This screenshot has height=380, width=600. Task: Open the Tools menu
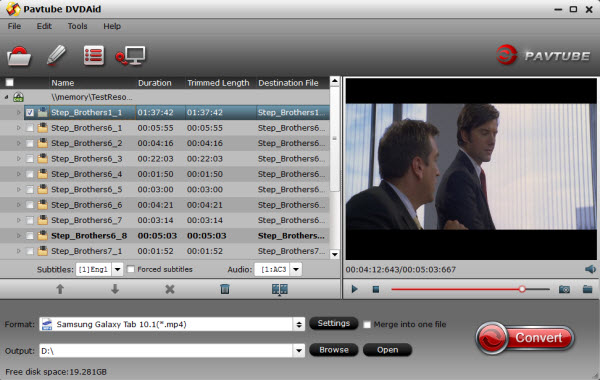[78, 26]
